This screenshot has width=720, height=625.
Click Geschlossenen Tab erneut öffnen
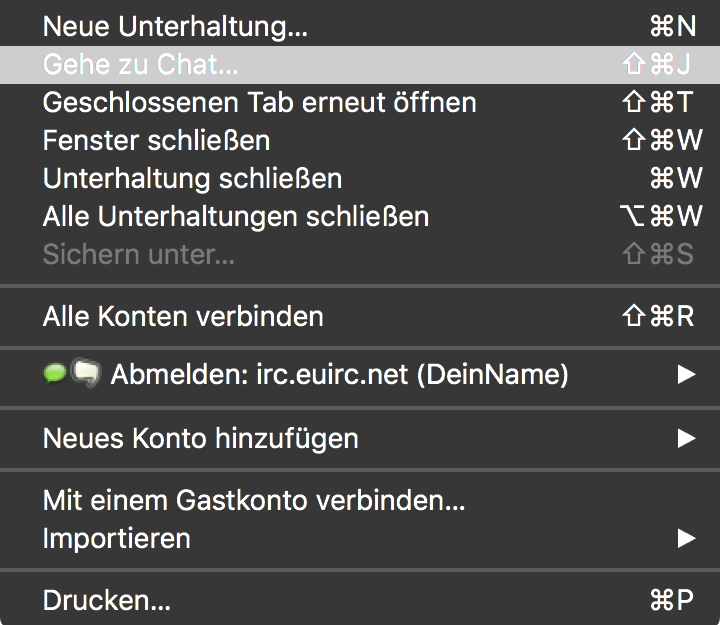(259, 102)
